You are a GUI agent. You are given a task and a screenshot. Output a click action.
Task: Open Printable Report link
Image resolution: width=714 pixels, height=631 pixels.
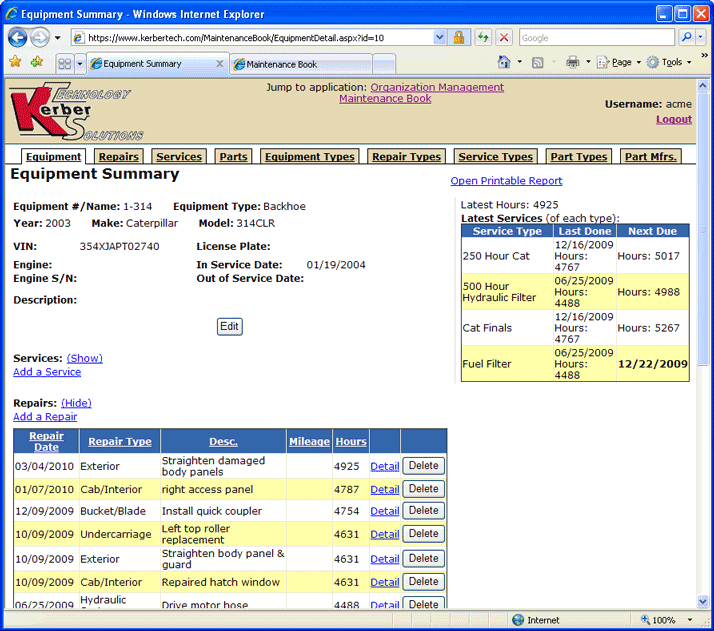pos(506,181)
